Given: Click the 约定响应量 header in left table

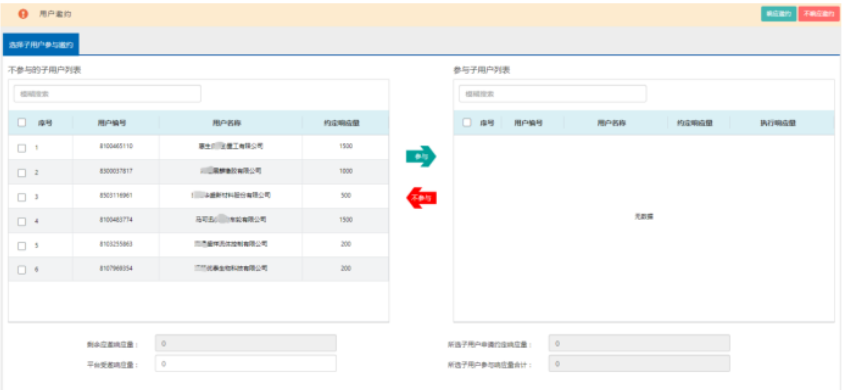Looking at the screenshot, I should click(341, 123).
